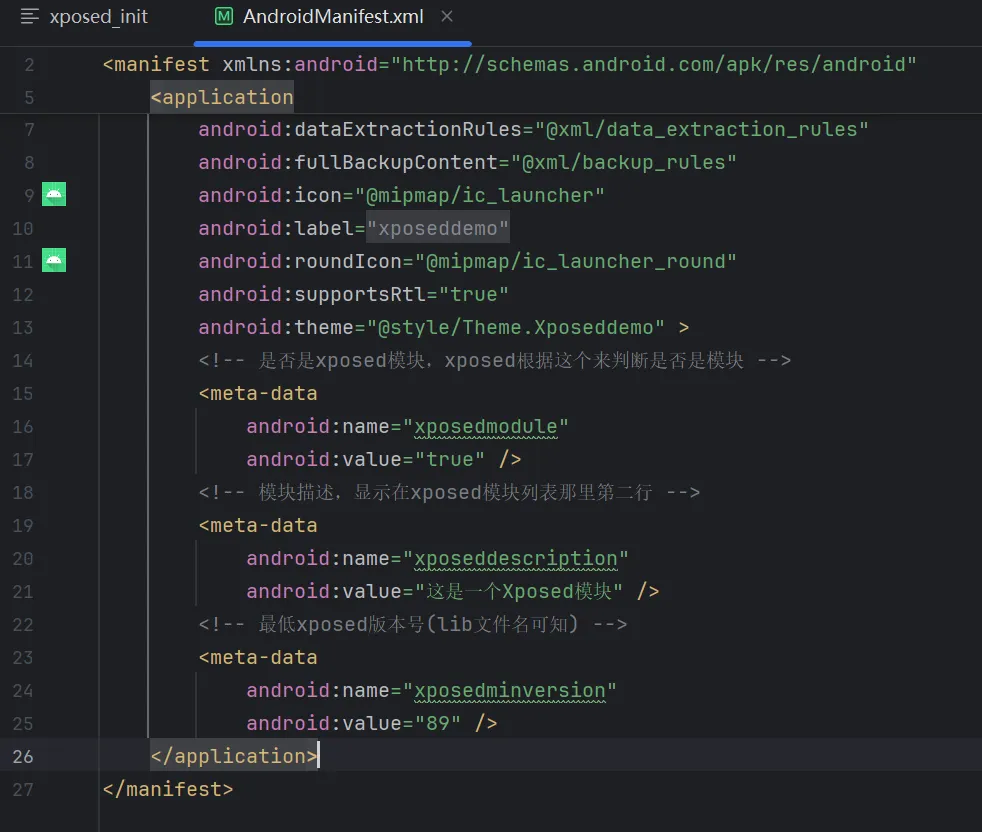Click the android:supportsRtl="true" line
Screen dimensions: 982x832
(x=353, y=294)
